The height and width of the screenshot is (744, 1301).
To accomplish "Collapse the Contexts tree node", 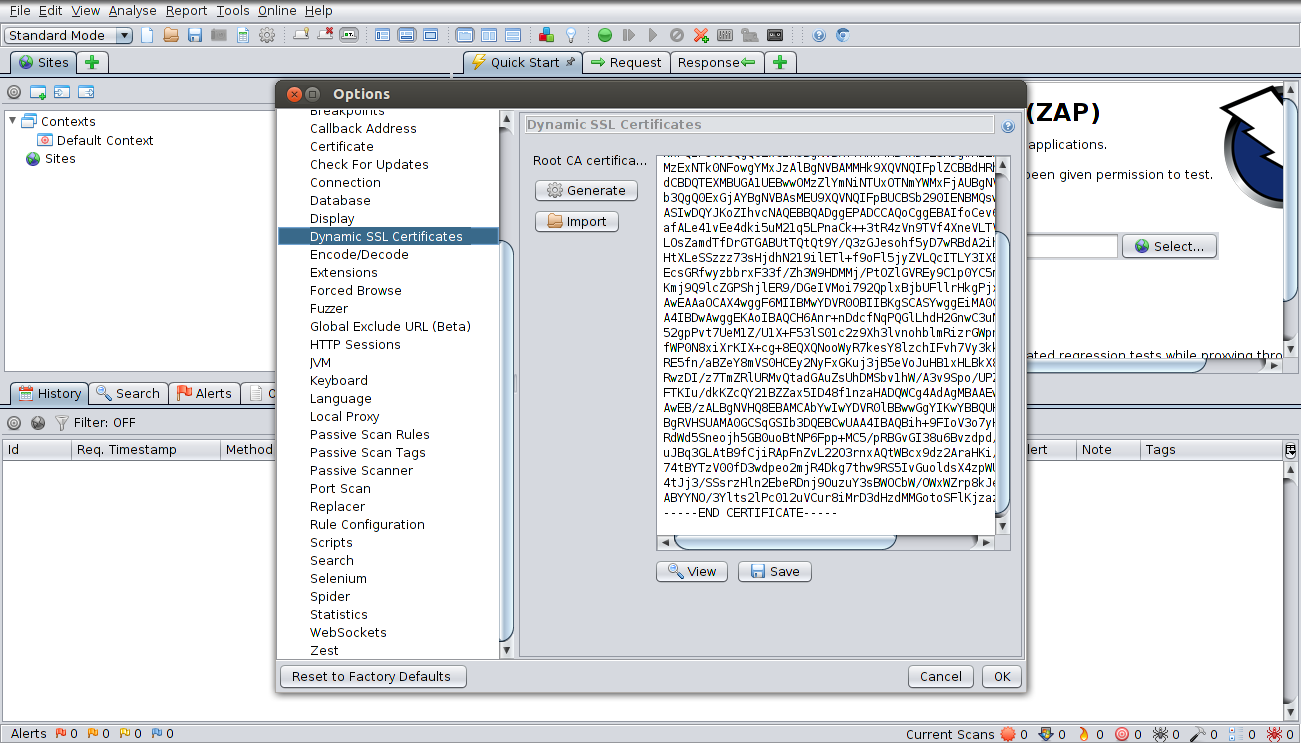I will pos(14,122).
